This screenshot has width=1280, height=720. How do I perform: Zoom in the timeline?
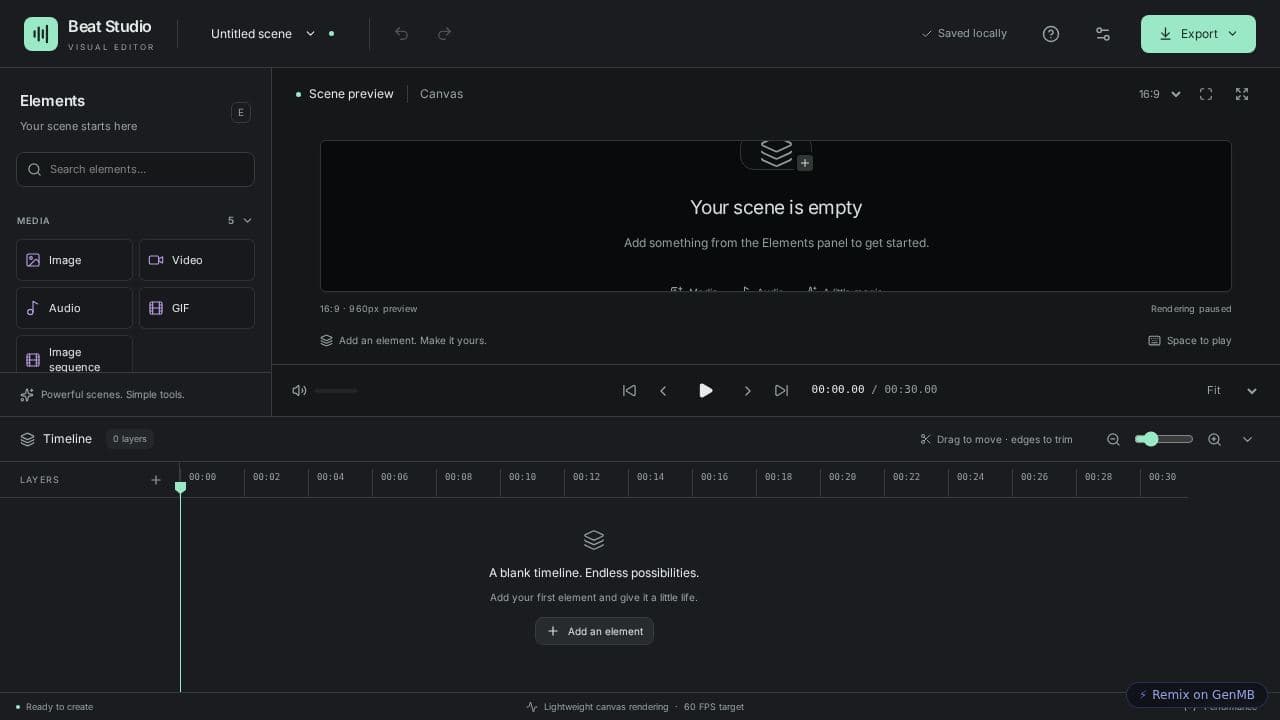point(1214,439)
